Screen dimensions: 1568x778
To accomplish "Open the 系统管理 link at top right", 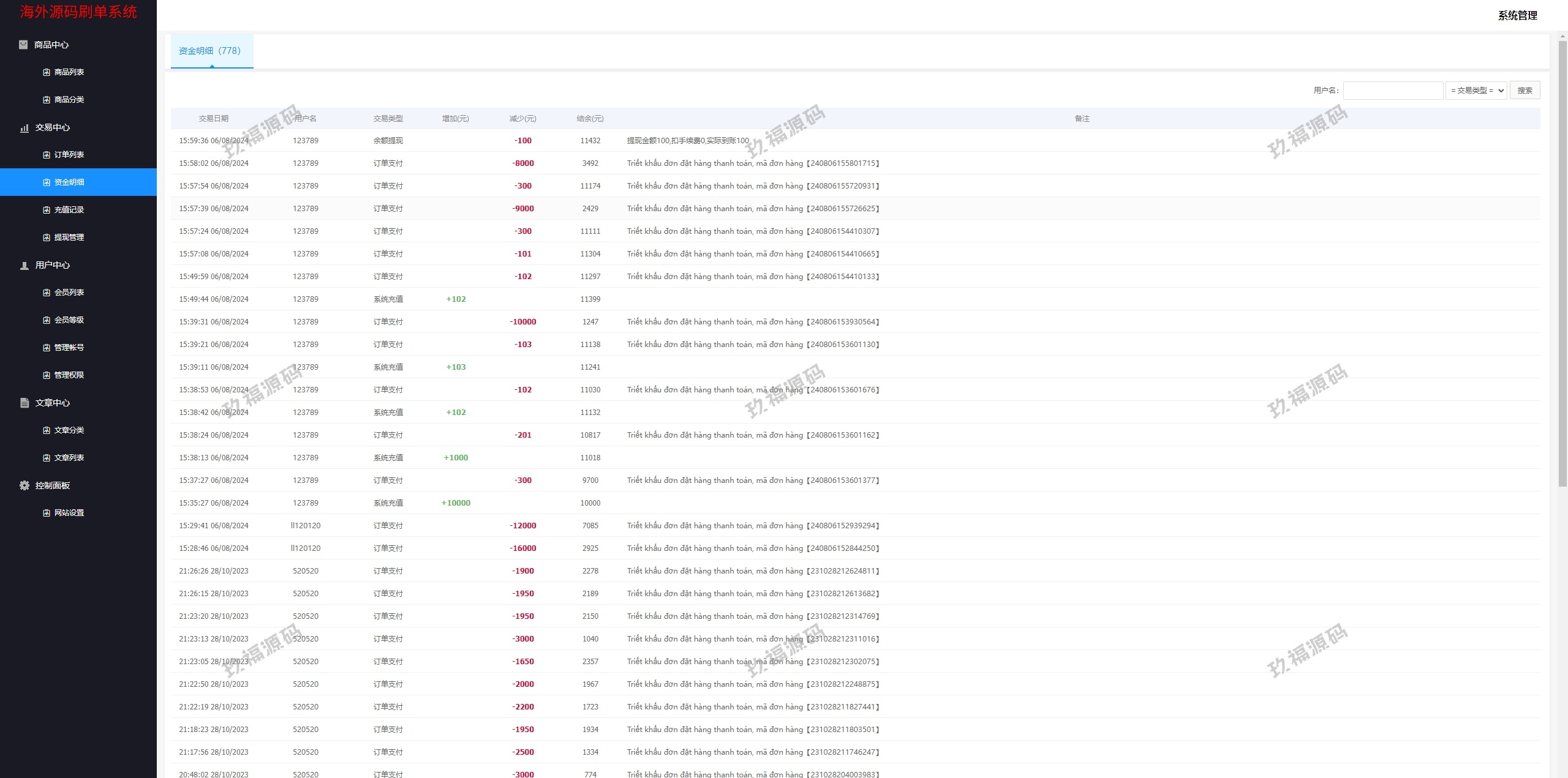I will (1517, 15).
